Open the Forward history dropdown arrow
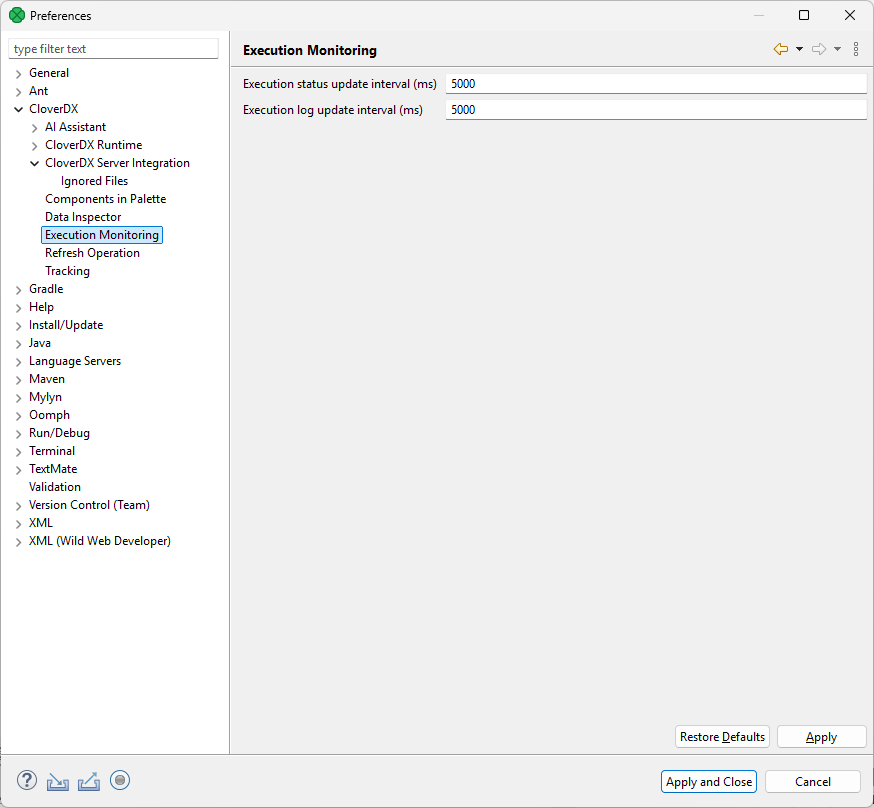 click(x=837, y=49)
